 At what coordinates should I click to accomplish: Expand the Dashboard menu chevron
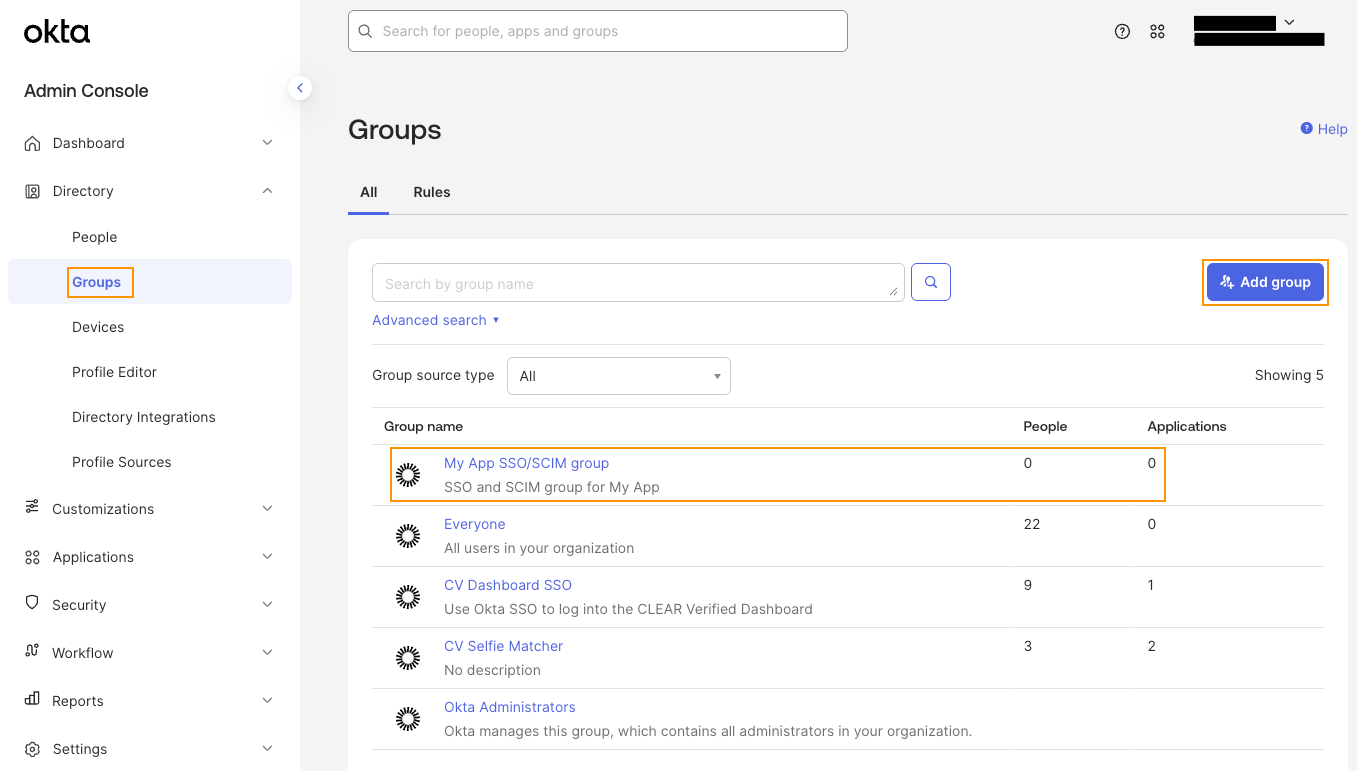pos(267,143)
